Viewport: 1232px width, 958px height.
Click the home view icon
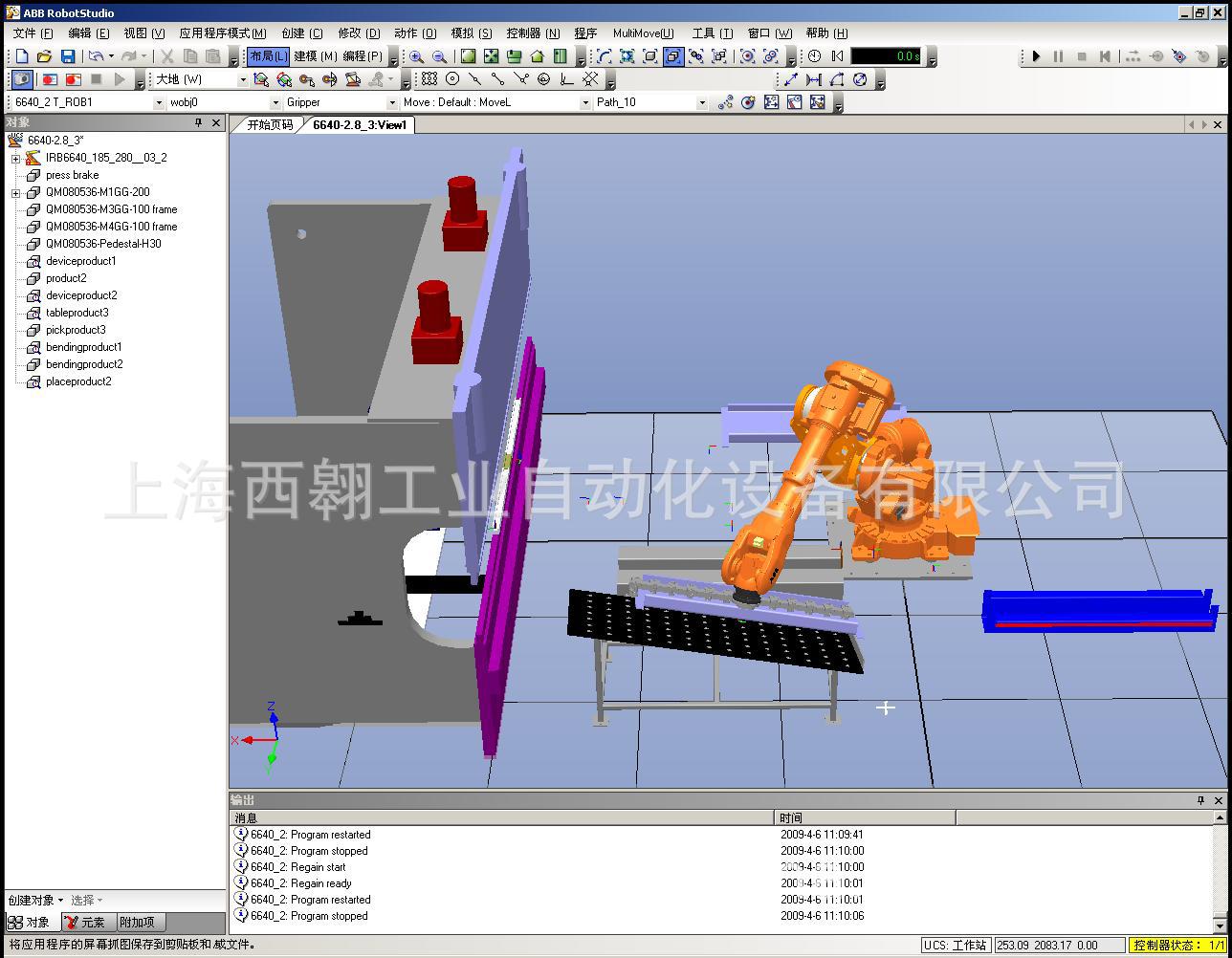537,57
